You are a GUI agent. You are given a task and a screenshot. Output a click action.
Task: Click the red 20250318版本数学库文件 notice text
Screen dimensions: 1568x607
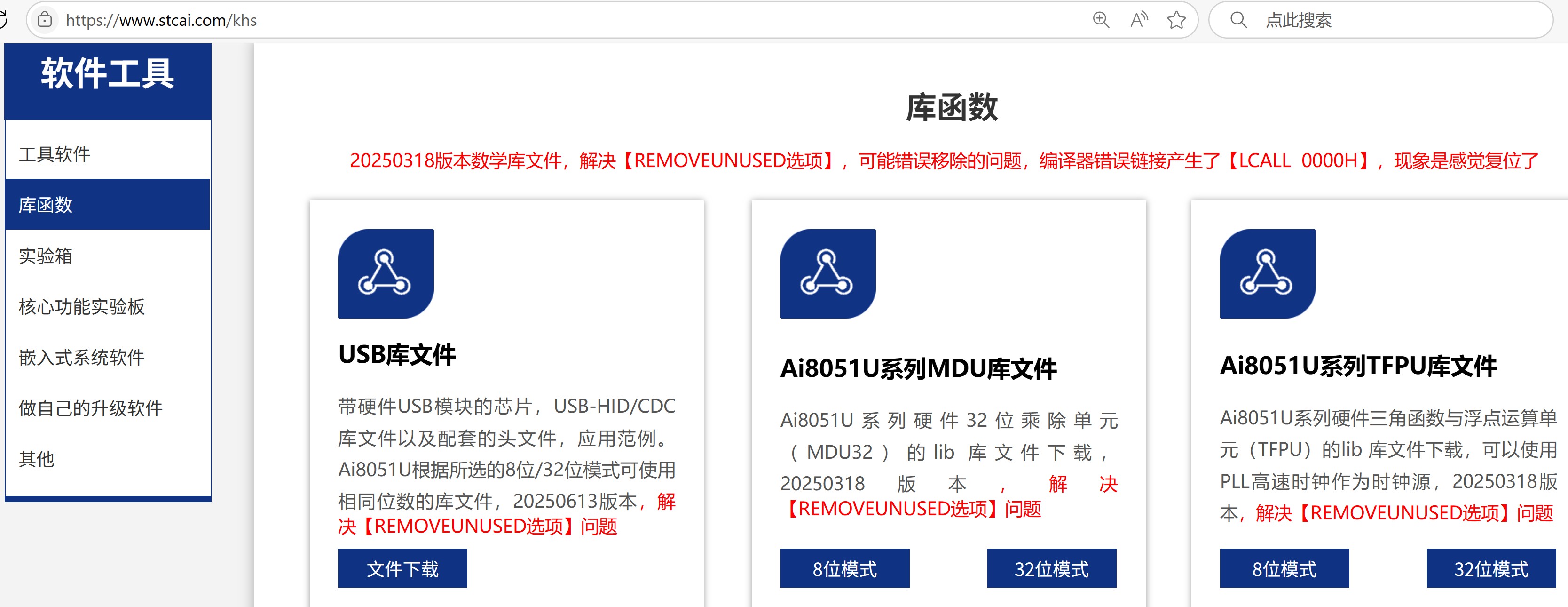click(944, 161)
